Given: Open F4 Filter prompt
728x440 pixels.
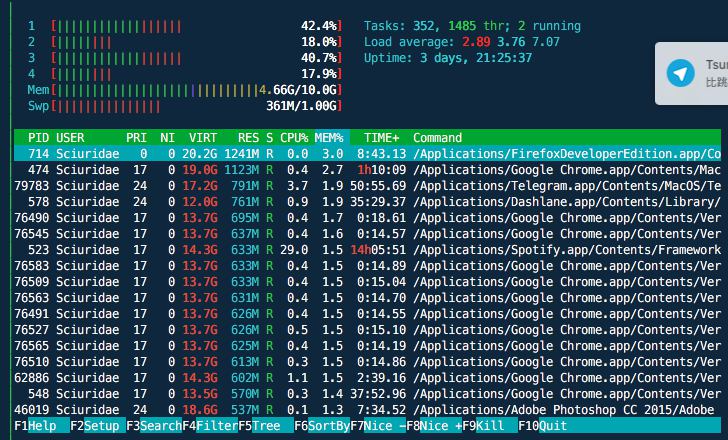Looking at the screenshot, I should tap(210, 426).
